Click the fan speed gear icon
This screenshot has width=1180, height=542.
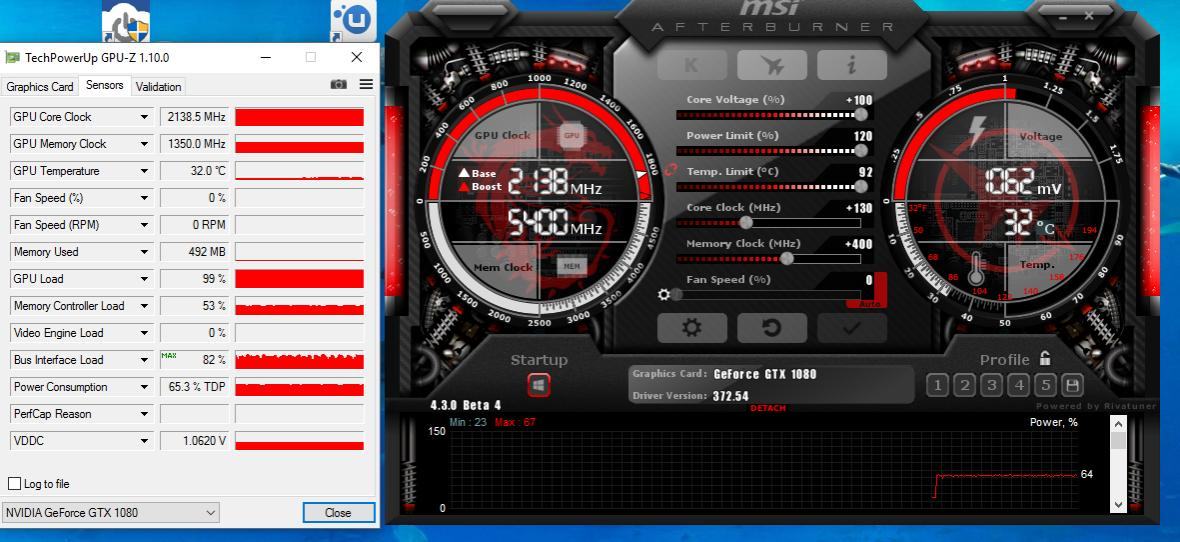pyautogui.click(x=664, y=294)
